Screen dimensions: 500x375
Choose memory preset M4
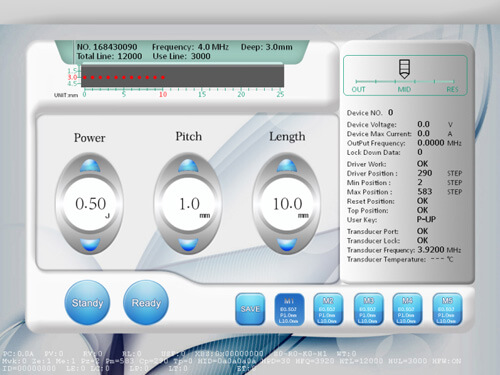[407, 309]
